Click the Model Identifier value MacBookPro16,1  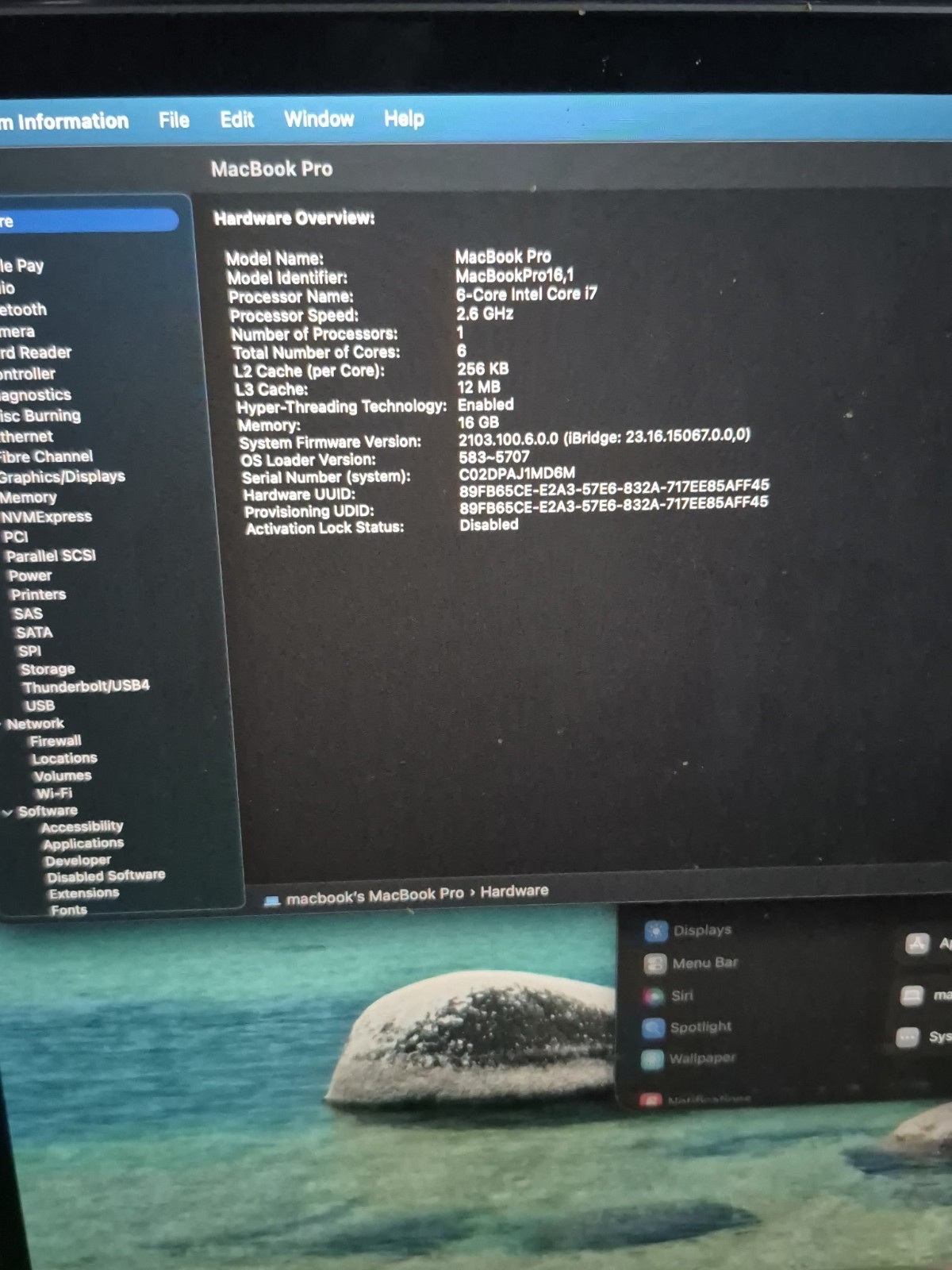pyautogui.click(x=514, y=275)
